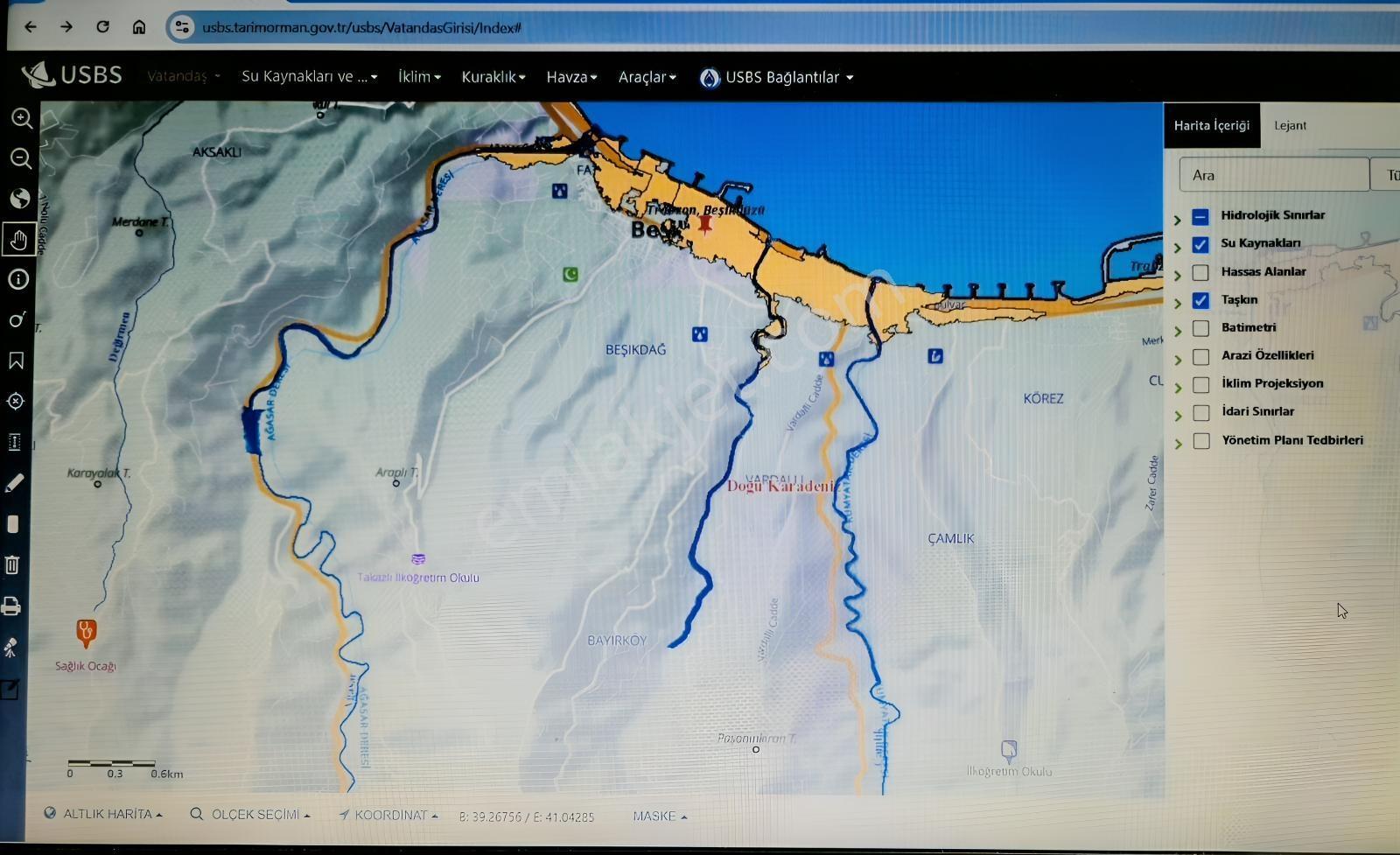Check the Arazi Özellikleri layer

pos(1200,356)
